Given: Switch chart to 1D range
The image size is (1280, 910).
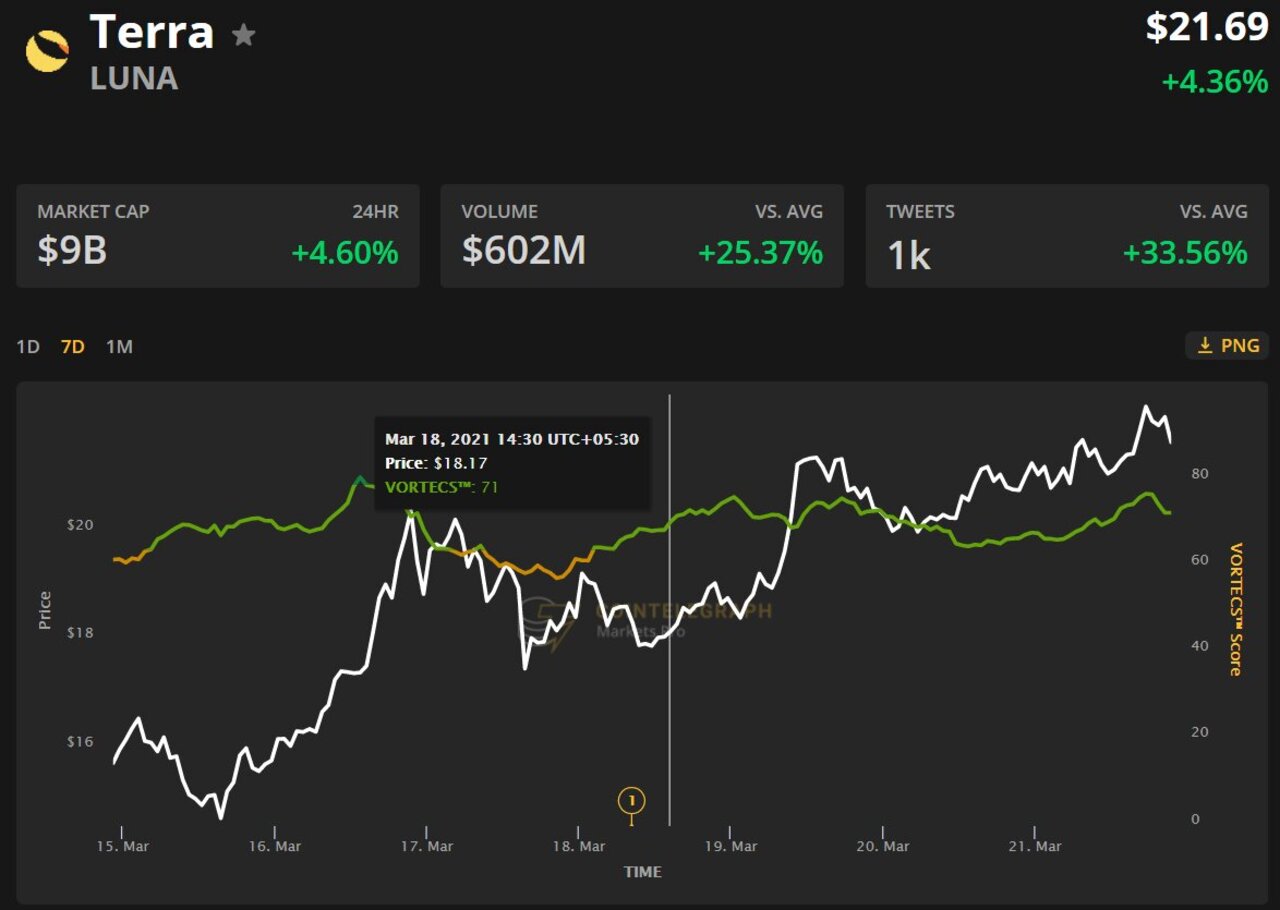Looking at the screenshot, I should 28,347.
